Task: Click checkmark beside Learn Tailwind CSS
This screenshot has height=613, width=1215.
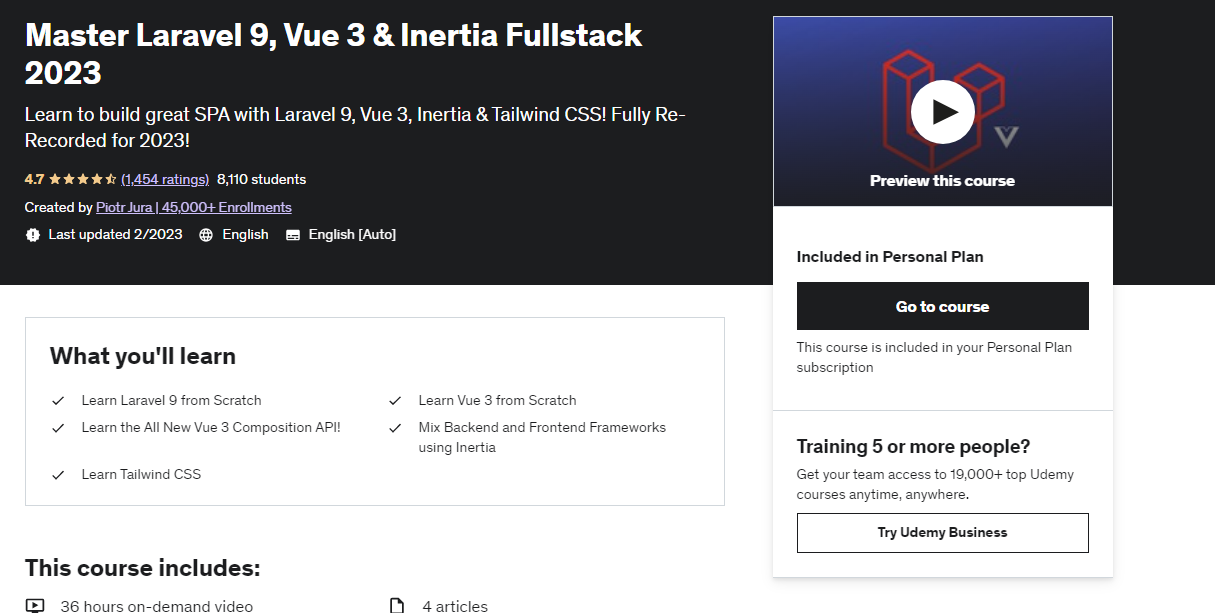Action: (x=58, y=475)
